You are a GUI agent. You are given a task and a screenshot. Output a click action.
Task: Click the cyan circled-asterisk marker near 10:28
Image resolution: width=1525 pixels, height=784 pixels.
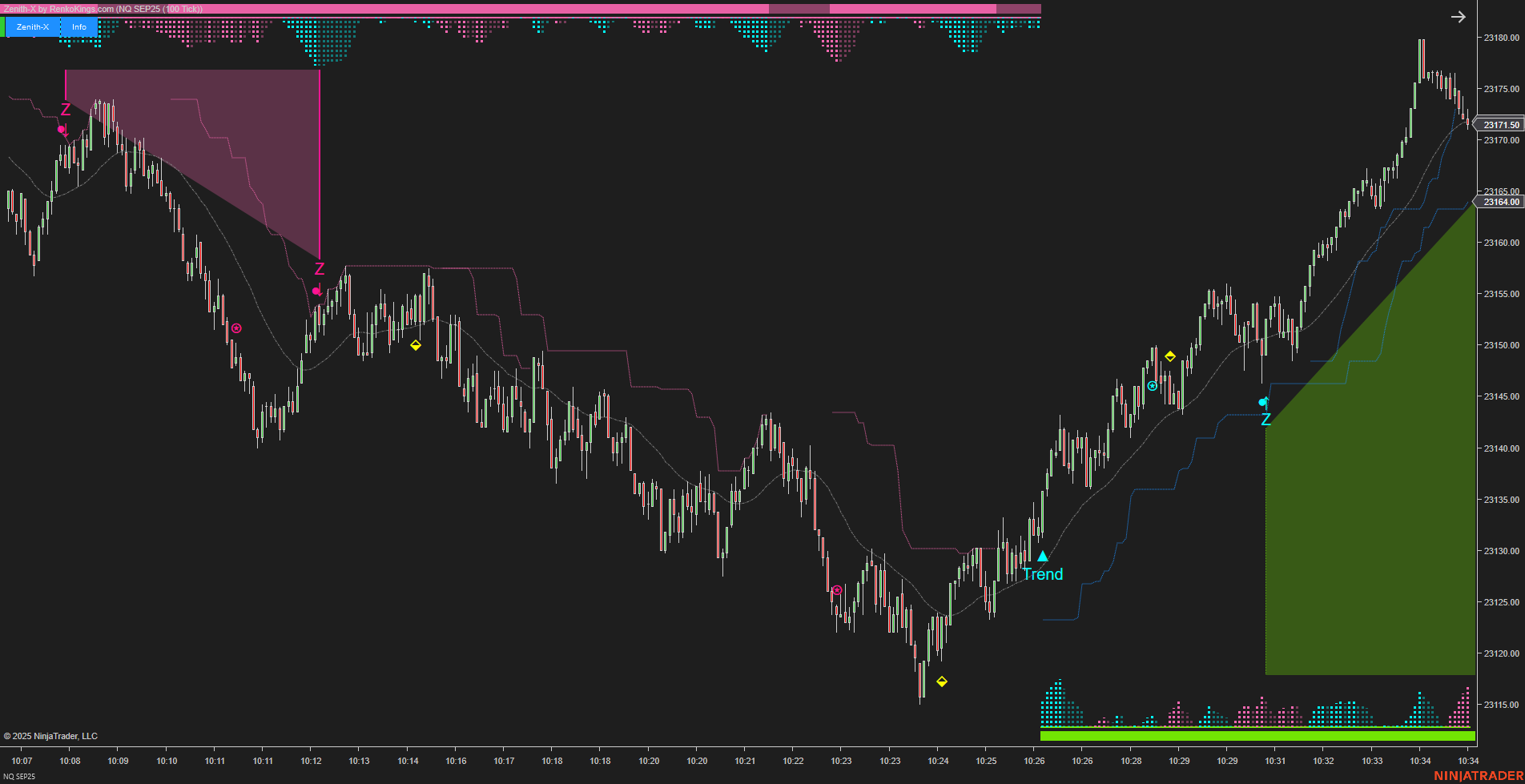[1153, 385]
